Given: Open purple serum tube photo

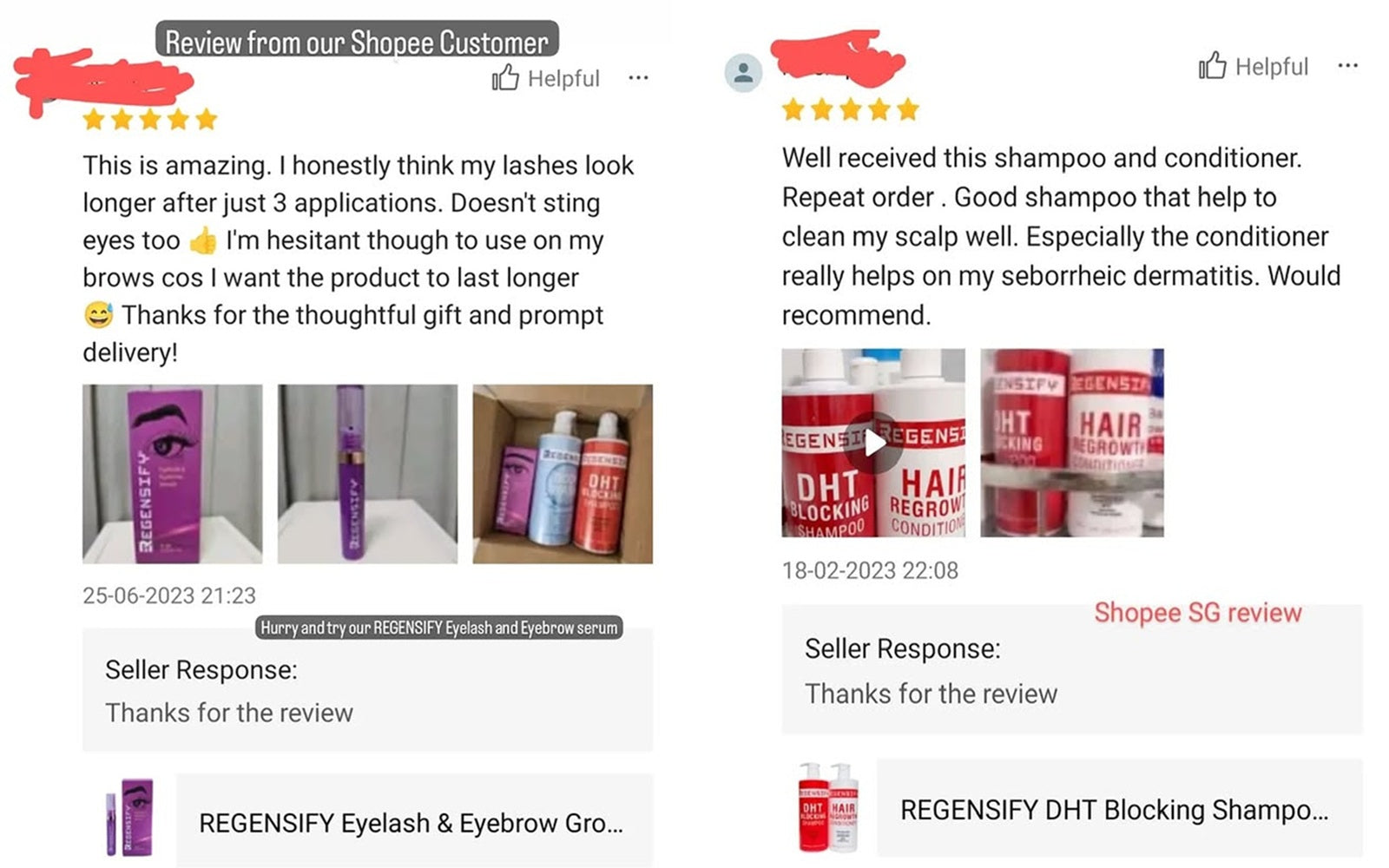Looking at the screenshot, I should pyautogui.click(x=367, y=474).
